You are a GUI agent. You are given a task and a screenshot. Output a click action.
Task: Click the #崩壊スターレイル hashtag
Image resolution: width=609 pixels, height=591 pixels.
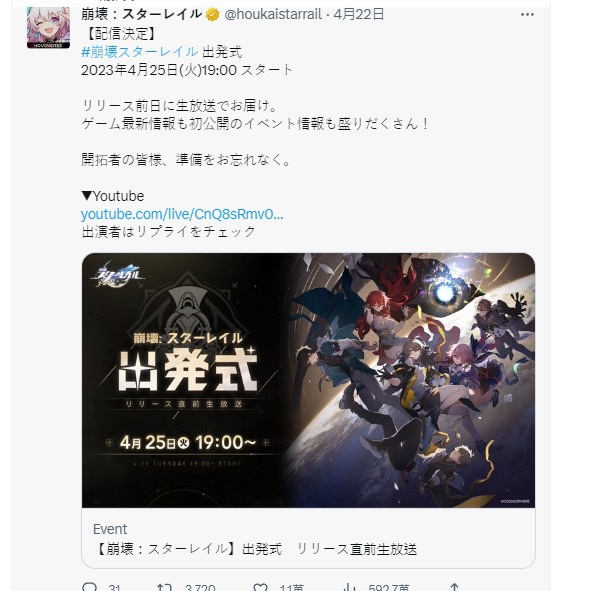pos(139,52)
